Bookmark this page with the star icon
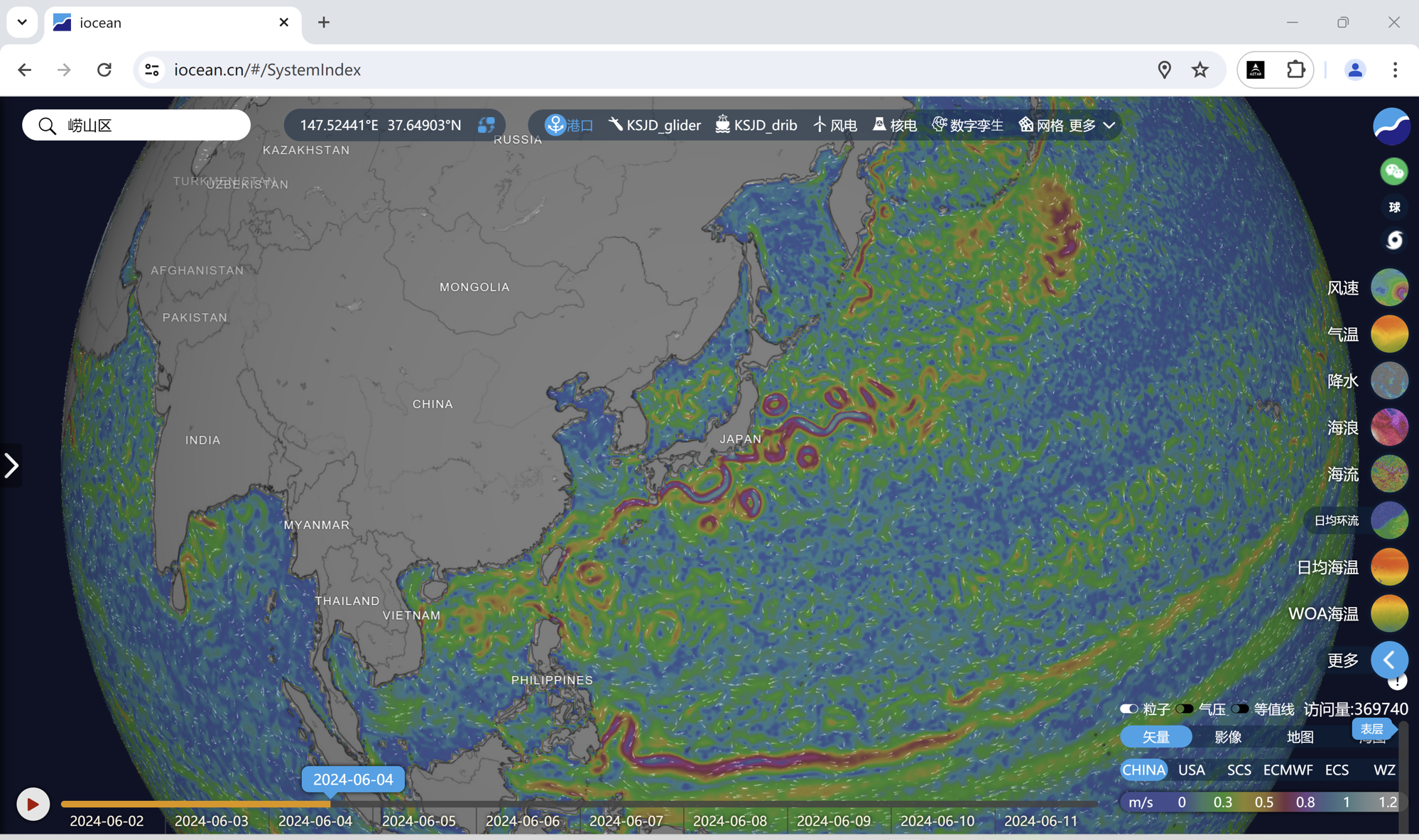Screen dimensions: 1419x840 [1200, 70]
